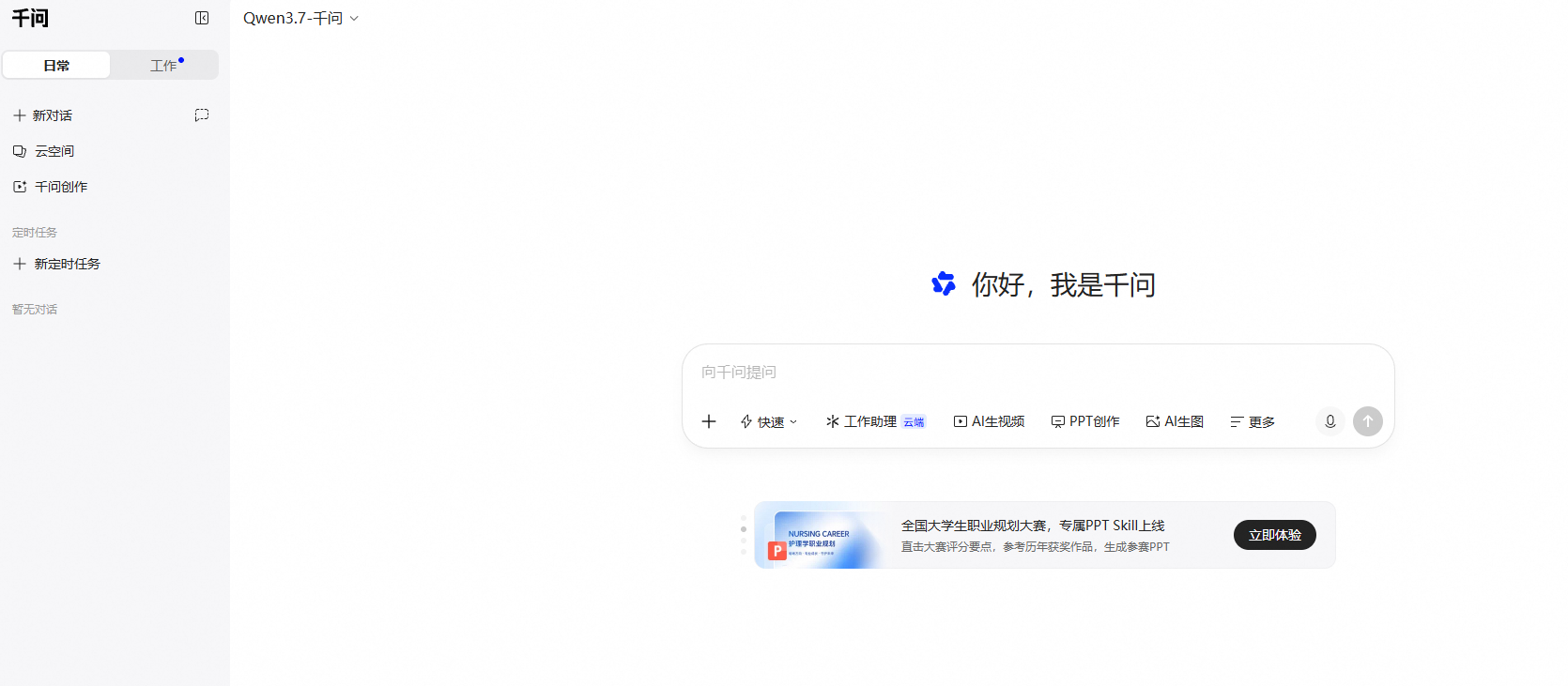Click the 定时任务 section label
This screenshot has width=1568, height=686.
[35, 232]
